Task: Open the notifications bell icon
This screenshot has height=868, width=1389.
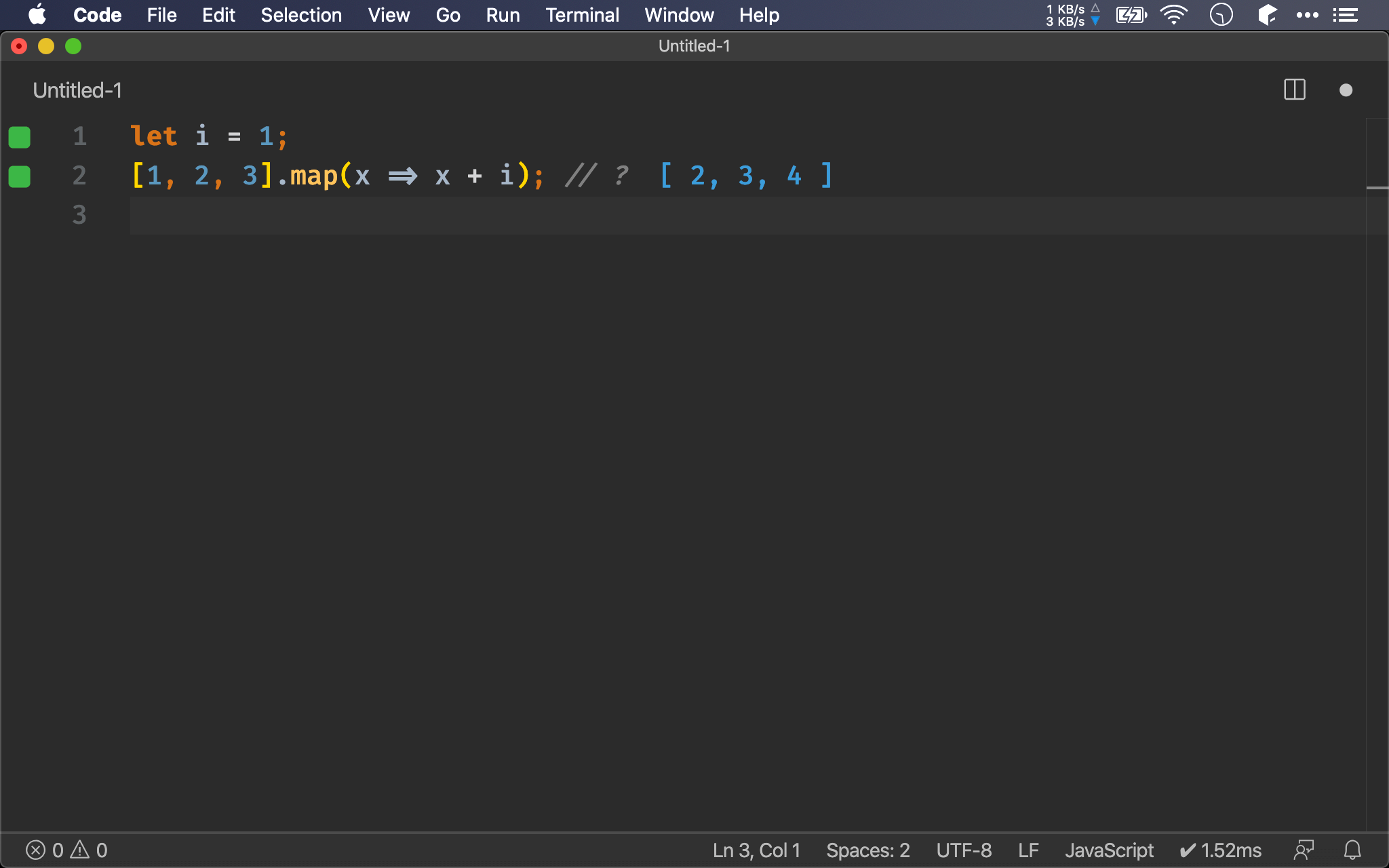Action: [1352, 850]
